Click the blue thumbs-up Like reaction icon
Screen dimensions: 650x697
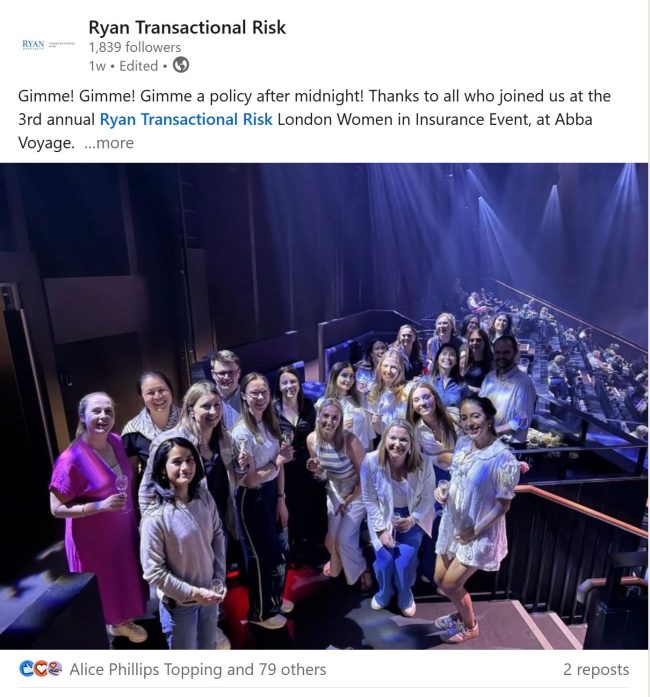tap(27, 669)
